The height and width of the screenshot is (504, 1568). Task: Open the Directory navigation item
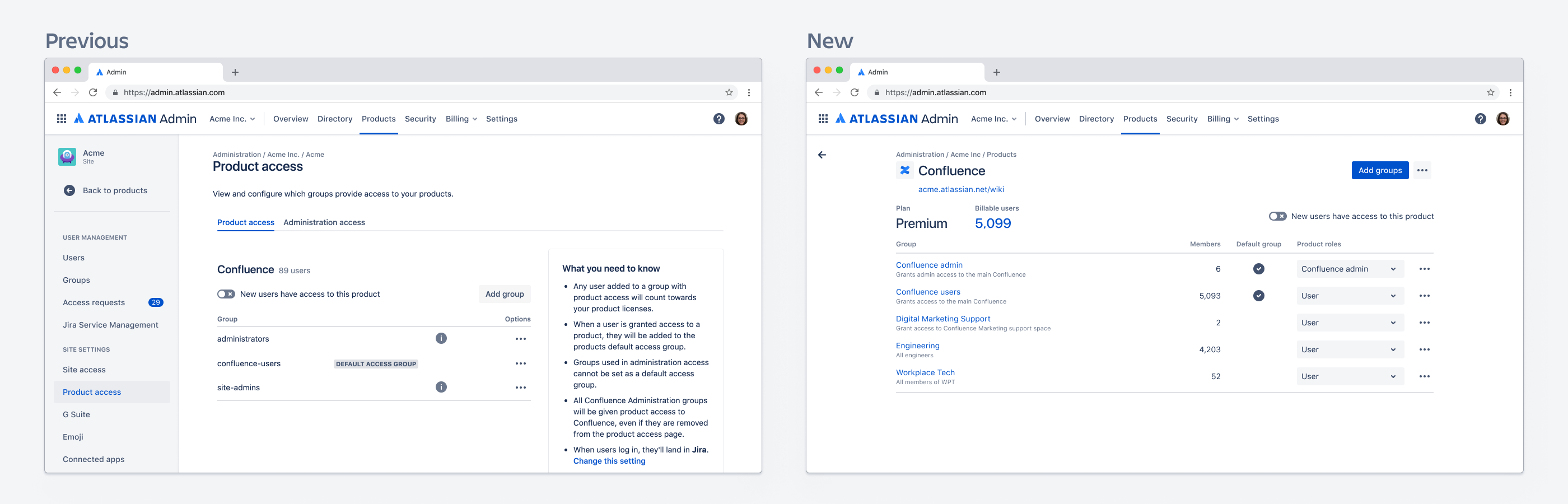pos(334,119)
